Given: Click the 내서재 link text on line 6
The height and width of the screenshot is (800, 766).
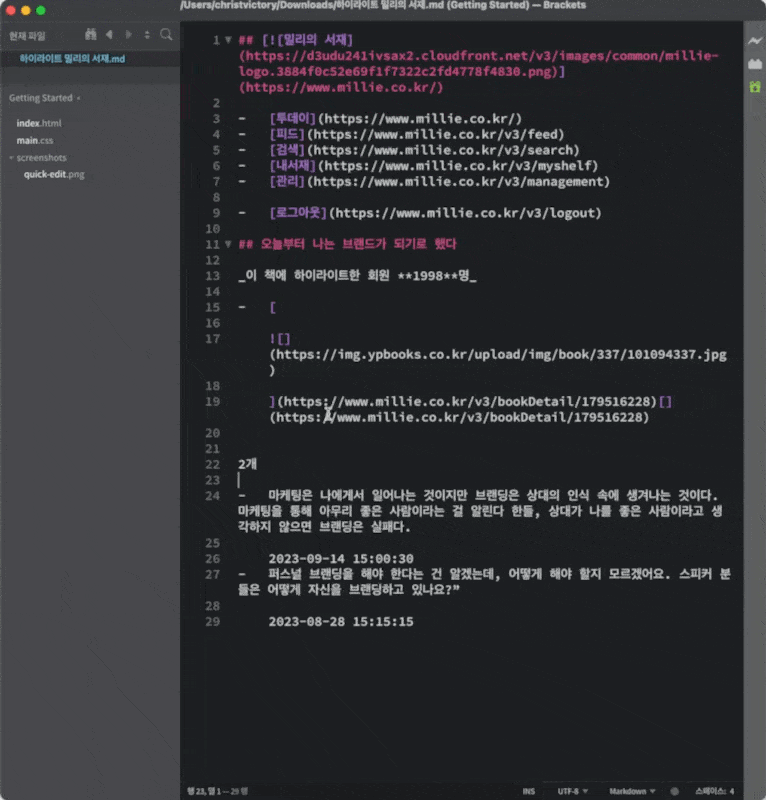Looking at the screenshot, I should click(293, 166).
